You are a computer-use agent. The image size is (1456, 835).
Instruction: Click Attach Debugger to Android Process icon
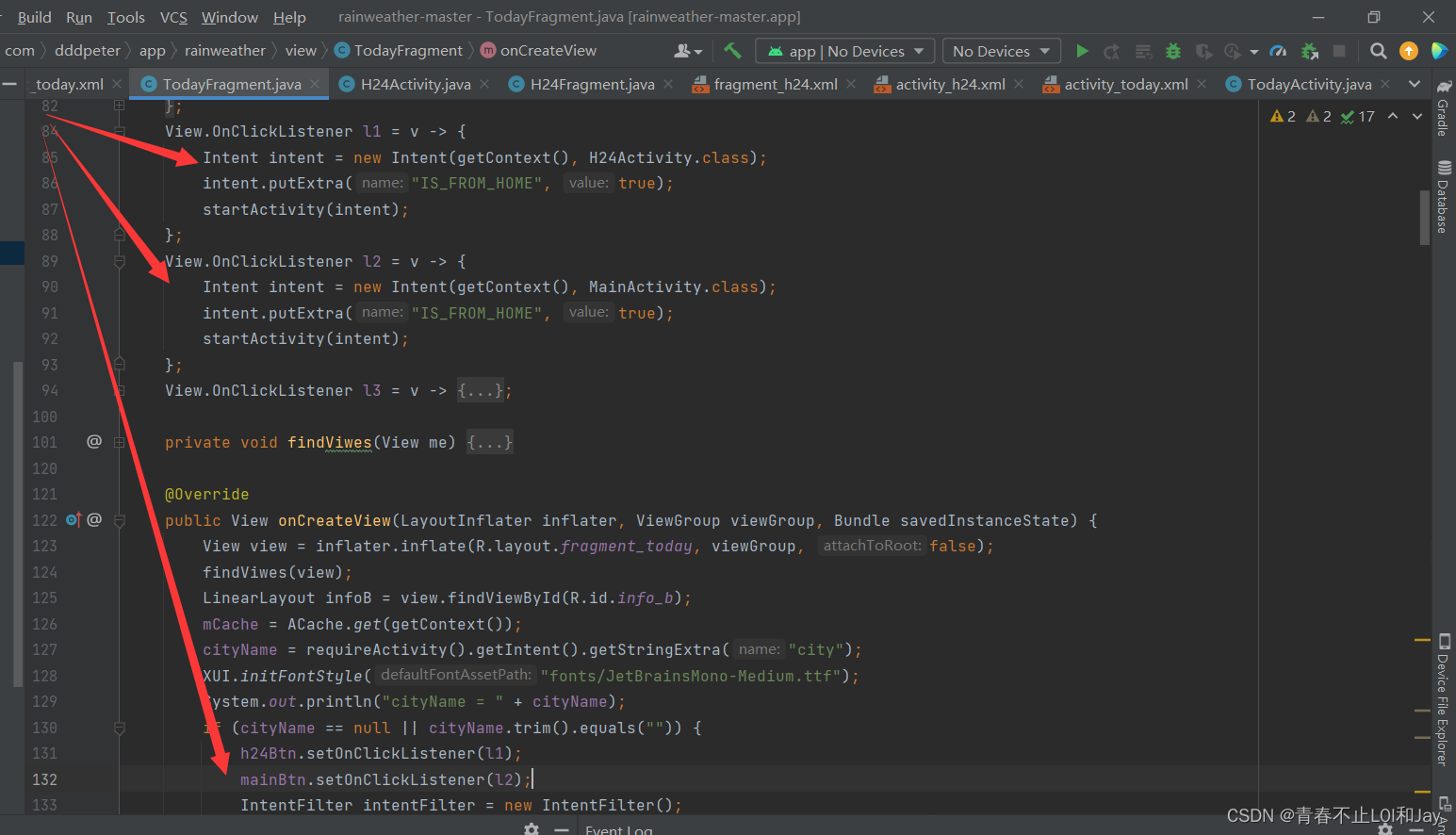click(x=1309, y=51)
